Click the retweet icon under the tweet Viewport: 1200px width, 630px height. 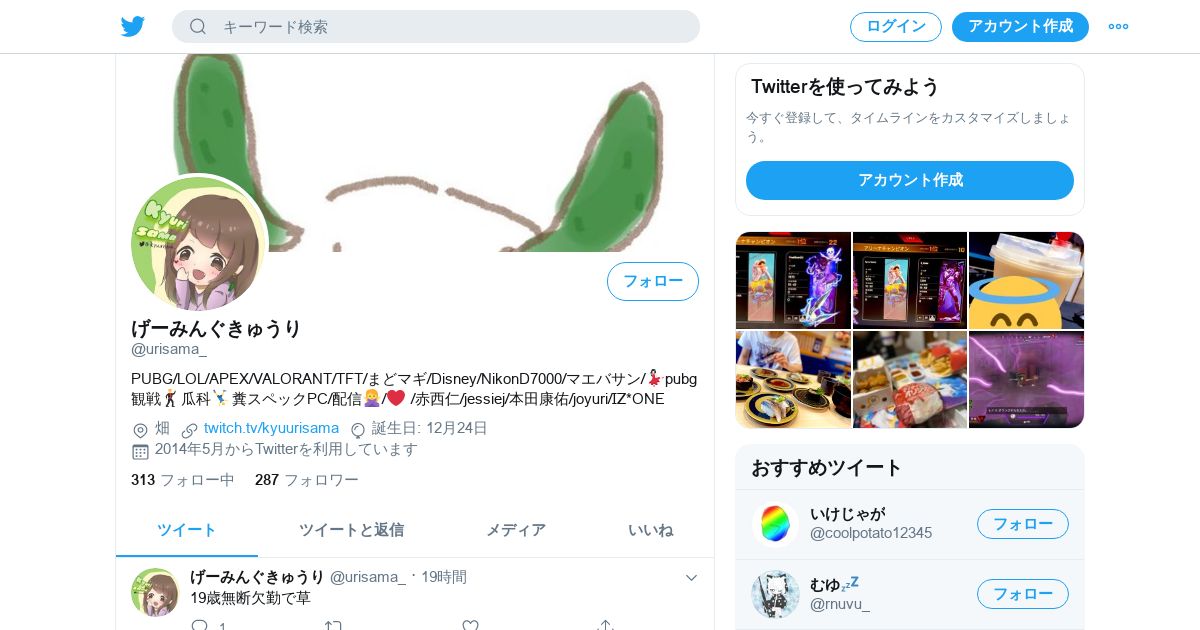click(334, 626)
